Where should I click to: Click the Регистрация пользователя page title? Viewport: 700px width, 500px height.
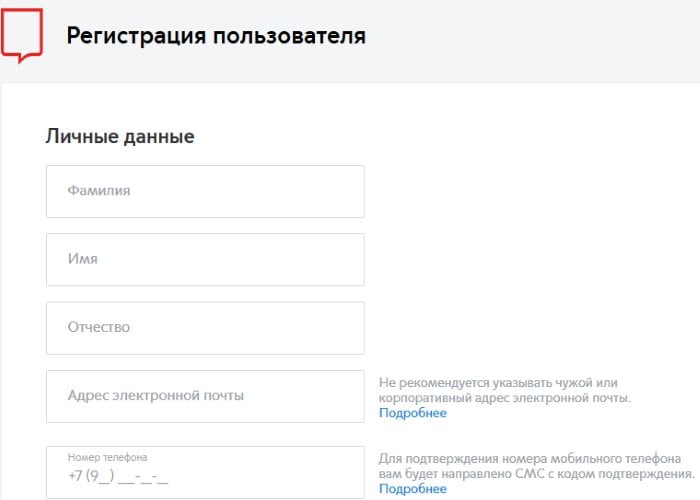[216, 37]
